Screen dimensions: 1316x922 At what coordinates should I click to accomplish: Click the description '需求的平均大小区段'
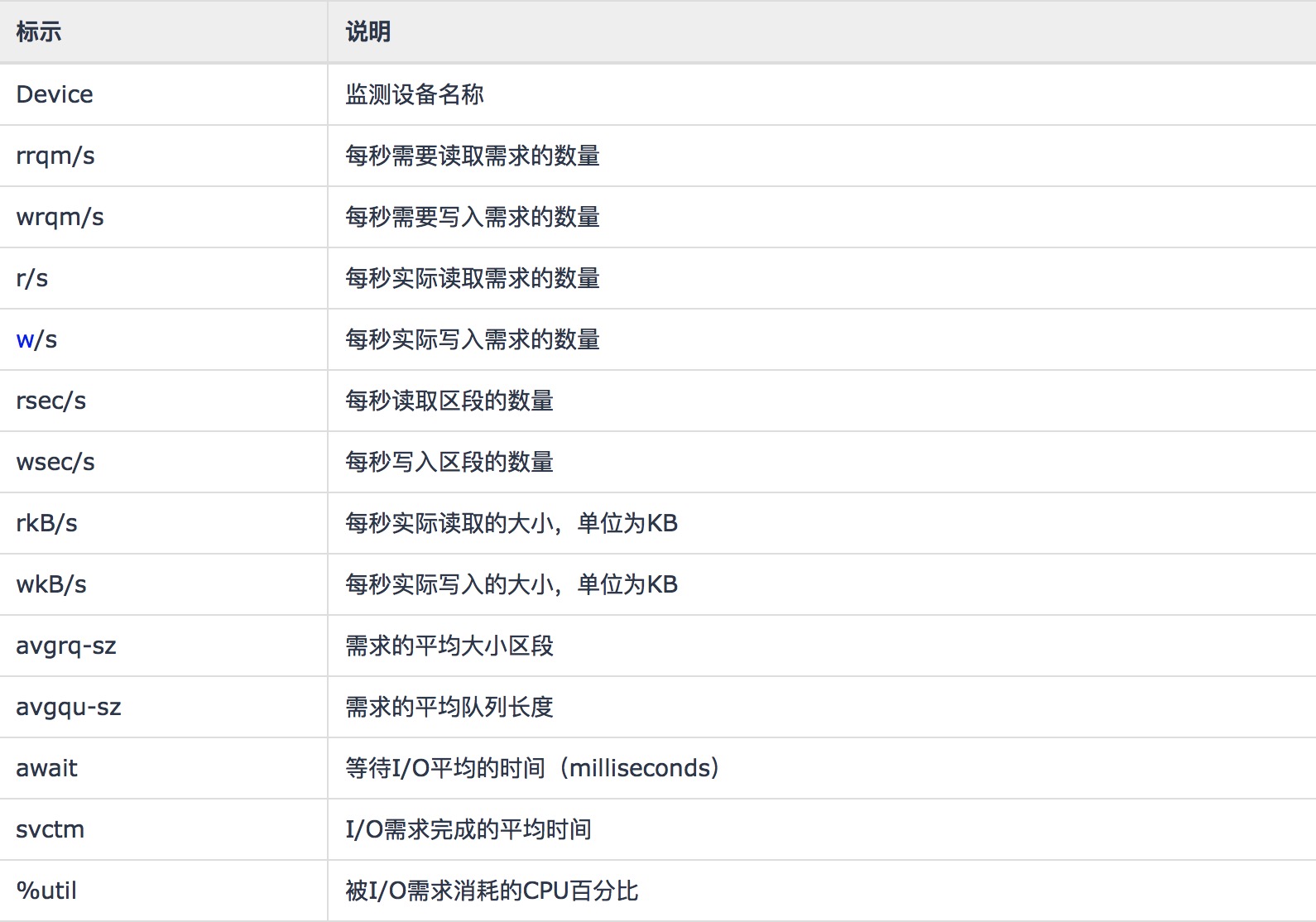click(x=449, y=646)
